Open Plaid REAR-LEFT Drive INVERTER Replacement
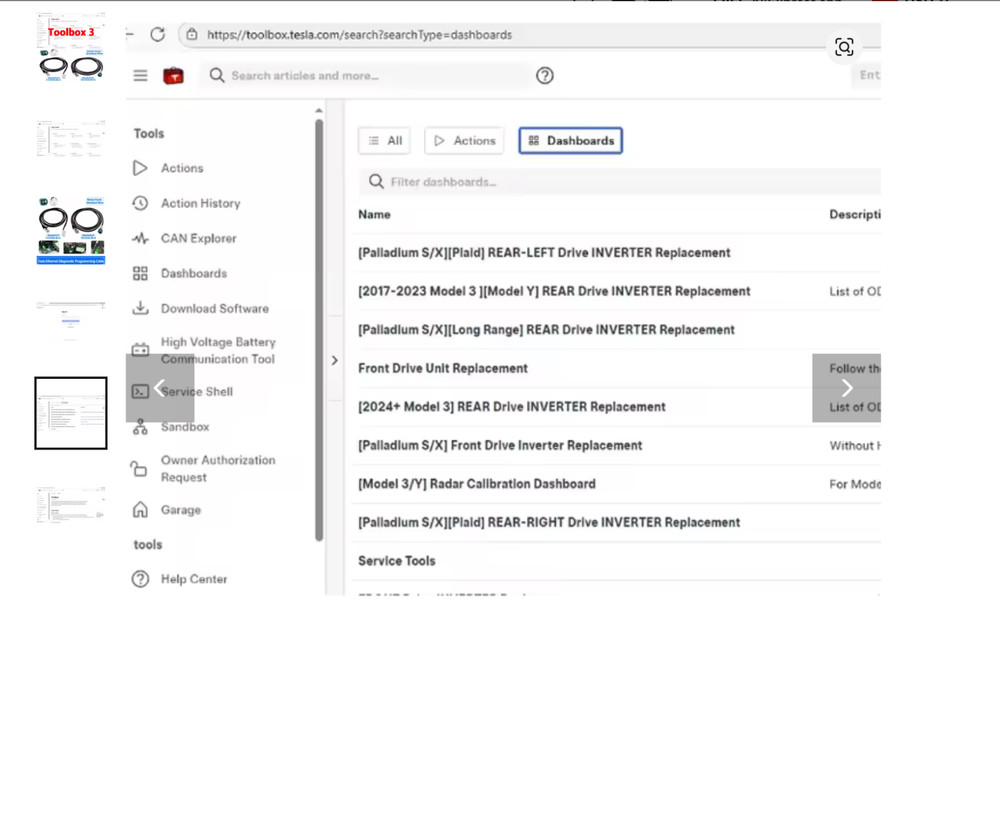Viewport: 1000px width, 831px height. [x=544, y=253]
